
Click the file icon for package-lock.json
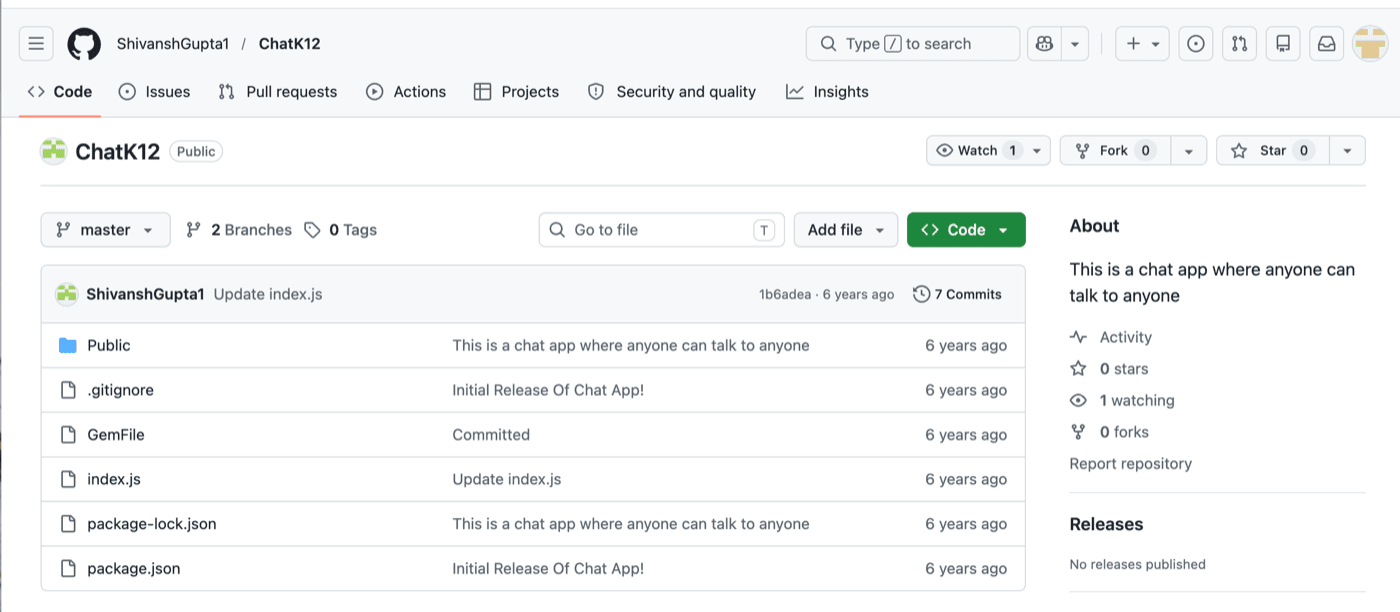68,524
